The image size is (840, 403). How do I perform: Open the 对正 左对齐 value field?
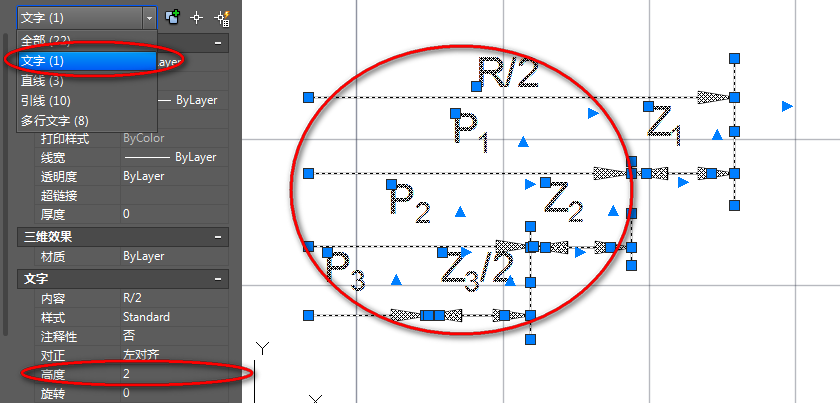tap(175, 355)
